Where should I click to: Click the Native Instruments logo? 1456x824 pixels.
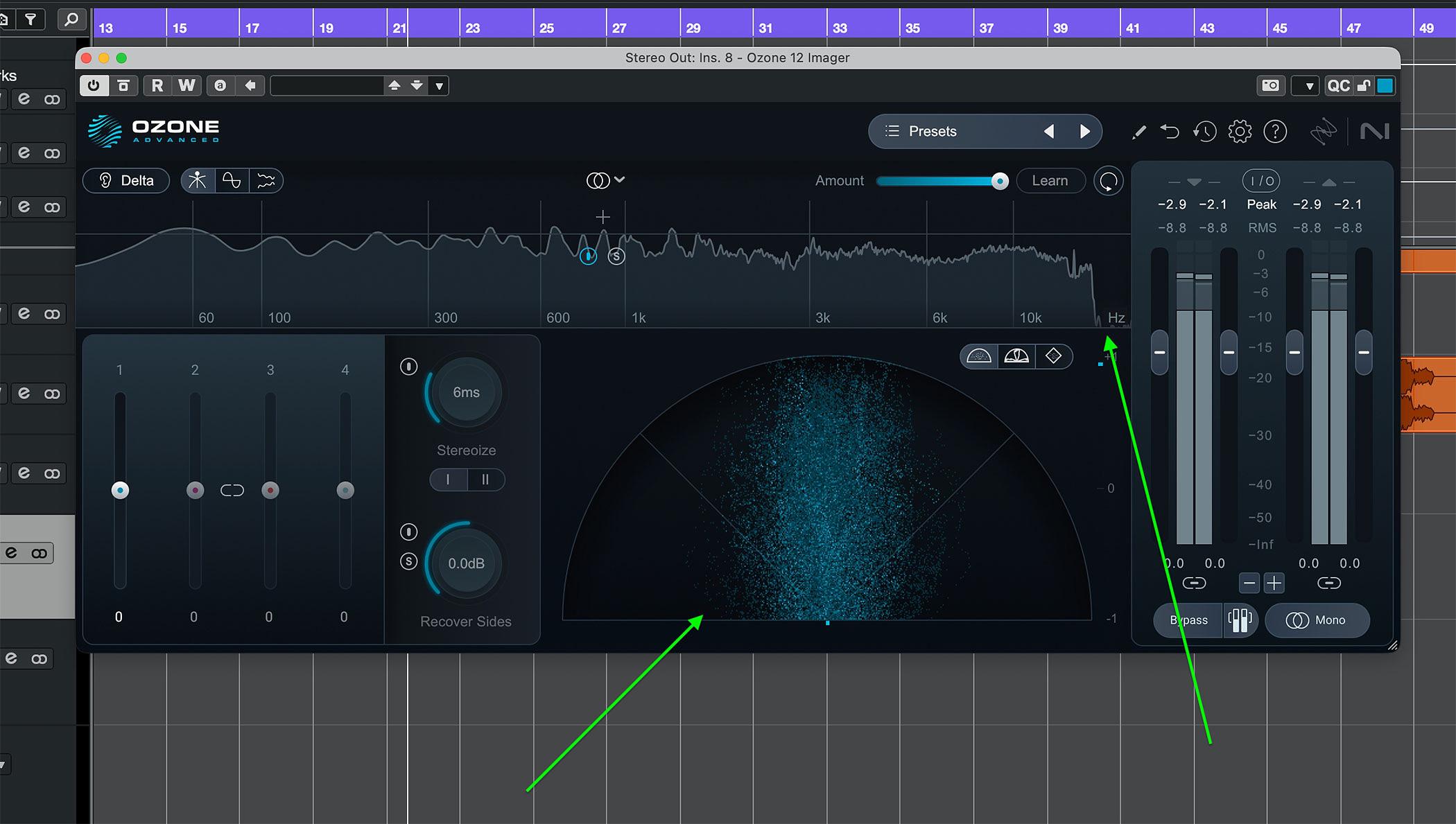(x=1374, y=131)
